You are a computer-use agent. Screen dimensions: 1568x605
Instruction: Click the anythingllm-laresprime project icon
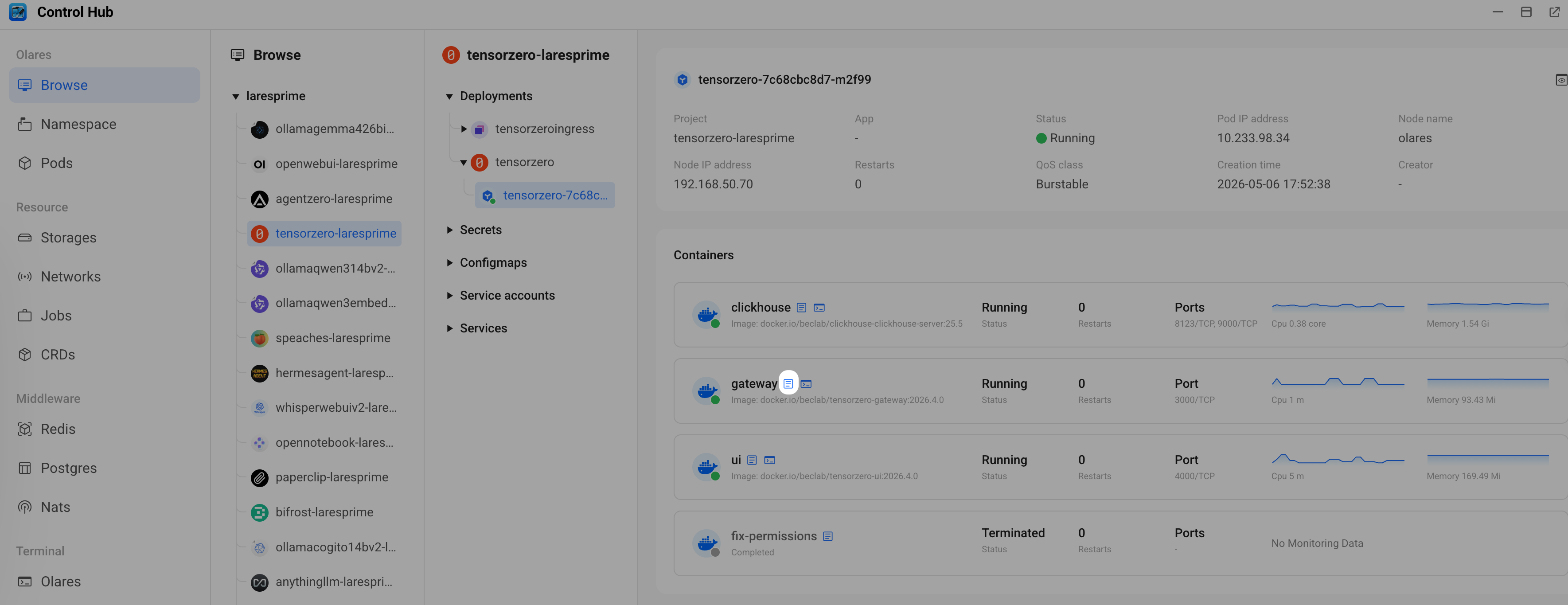[x=260, y=582]
